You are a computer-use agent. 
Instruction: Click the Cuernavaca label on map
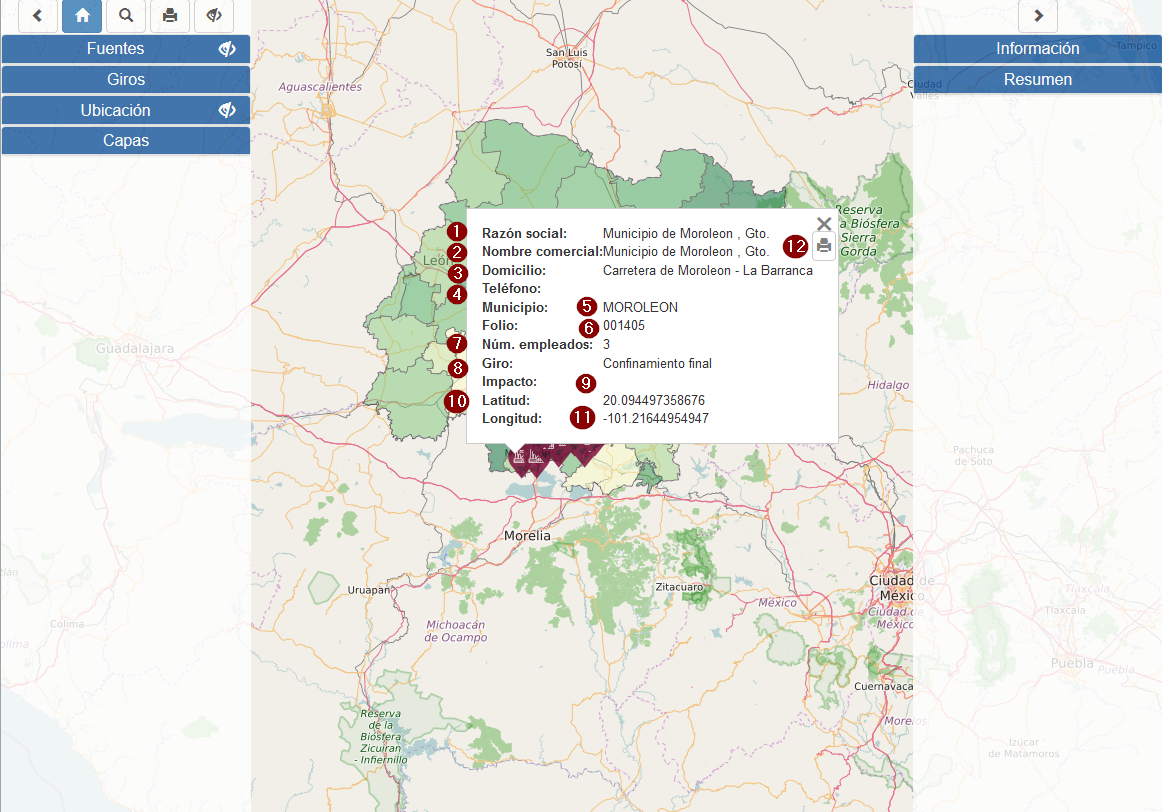point(883,687)
